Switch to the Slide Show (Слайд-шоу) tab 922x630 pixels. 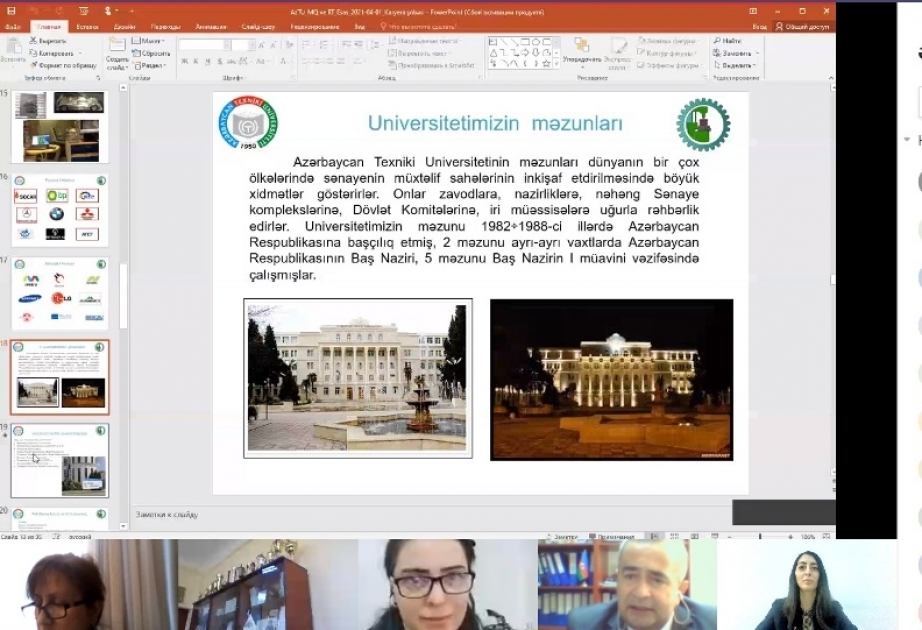(x=258, y=26)
